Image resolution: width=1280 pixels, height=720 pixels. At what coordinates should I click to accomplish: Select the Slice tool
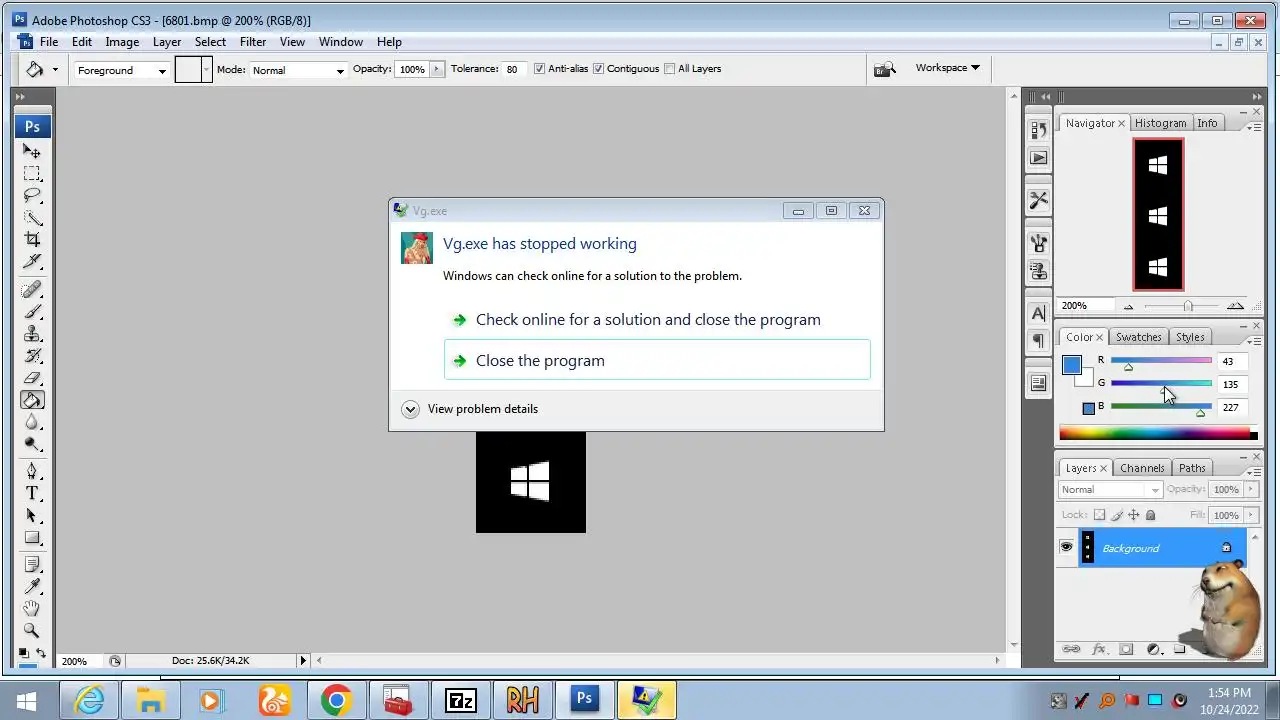(32, 261)
